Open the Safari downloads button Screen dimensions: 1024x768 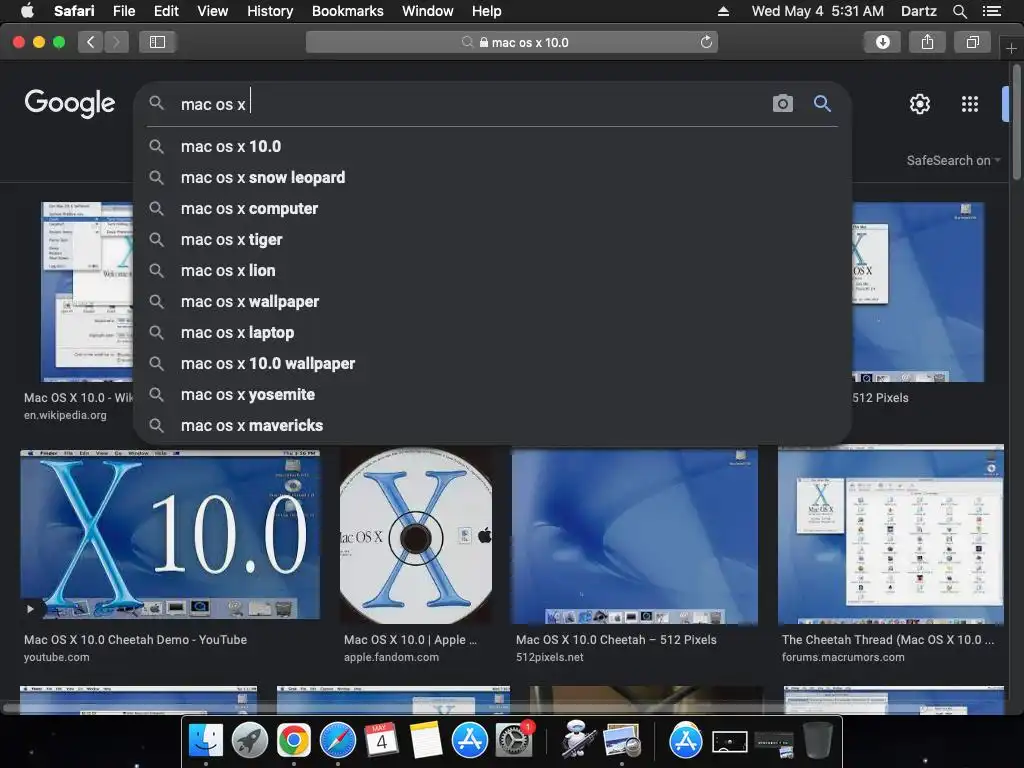882,42
